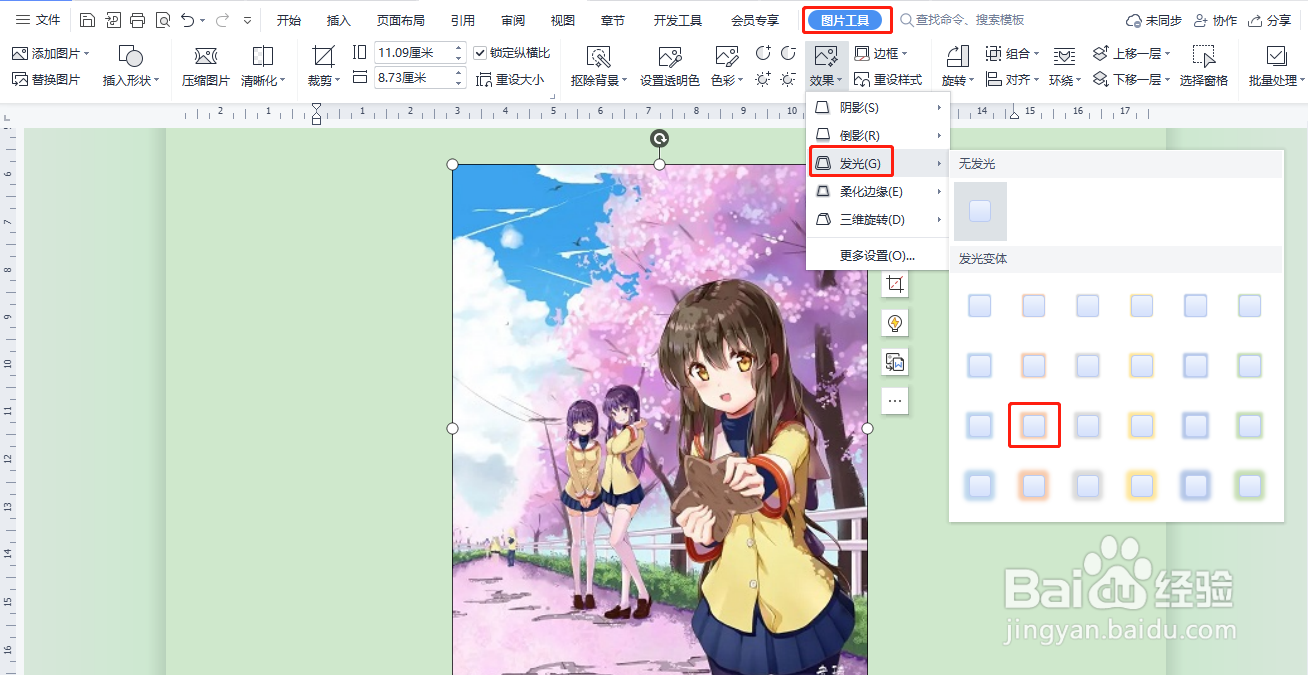Click the Undo arrow icon
This screenshot has width=1308, height=675.
[187, 20]
